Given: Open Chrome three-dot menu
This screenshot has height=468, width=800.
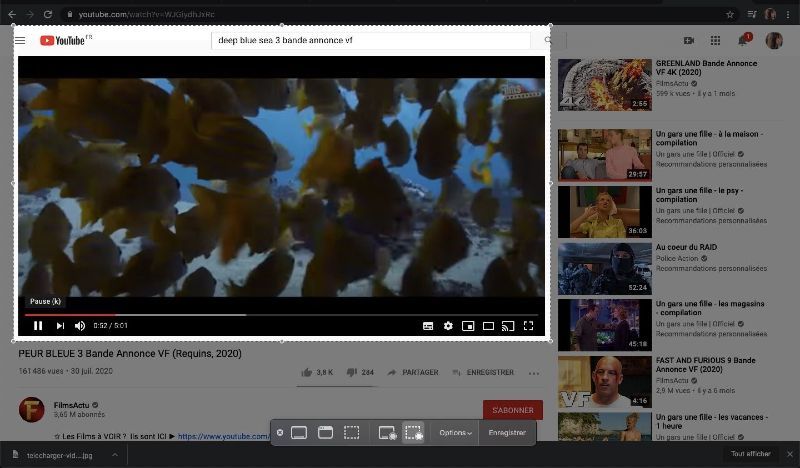Looking at the screenshot, I should click(x=788, y=14).
